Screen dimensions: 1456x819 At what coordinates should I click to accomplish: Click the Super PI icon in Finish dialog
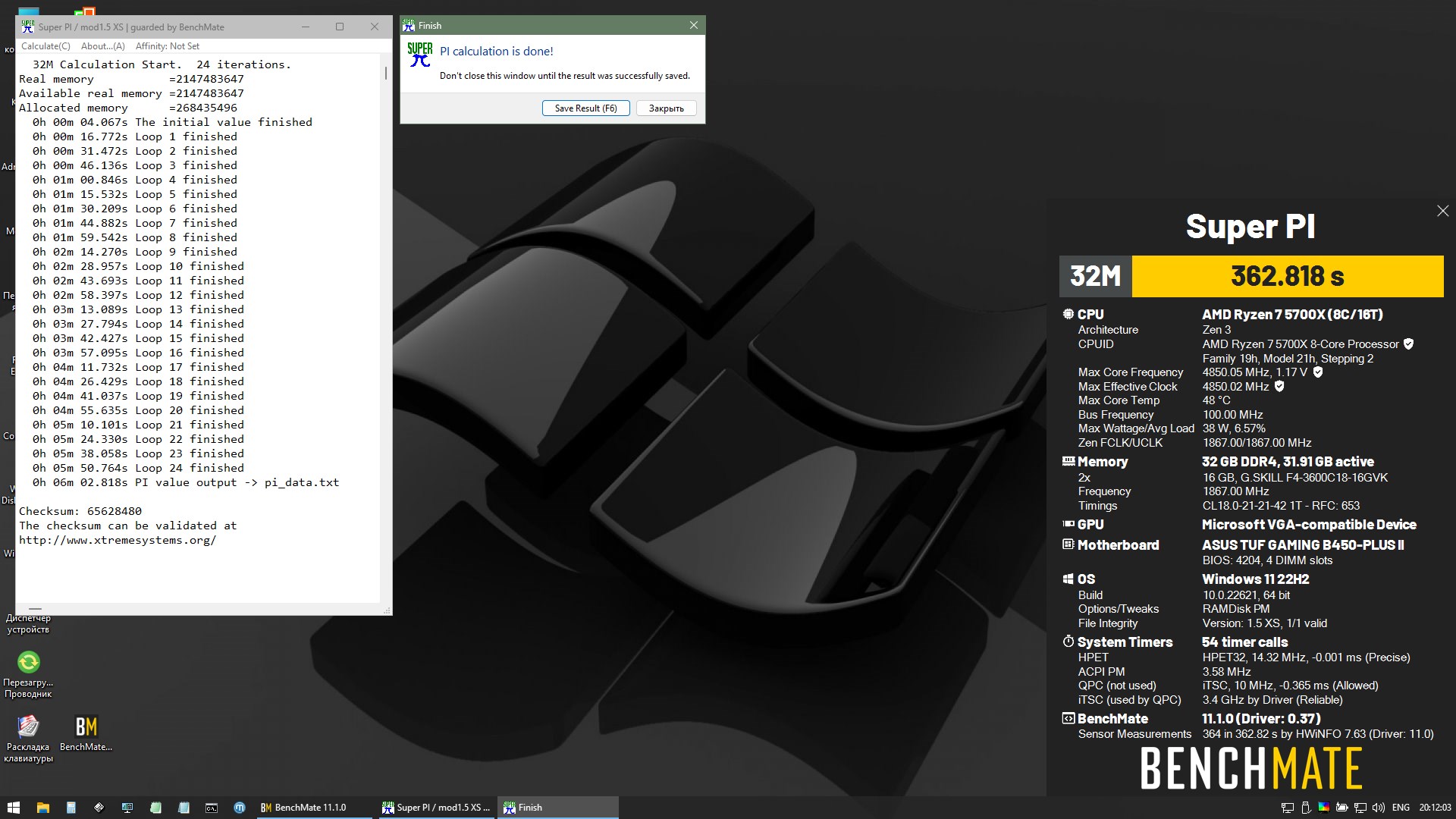tap(419, 54)
